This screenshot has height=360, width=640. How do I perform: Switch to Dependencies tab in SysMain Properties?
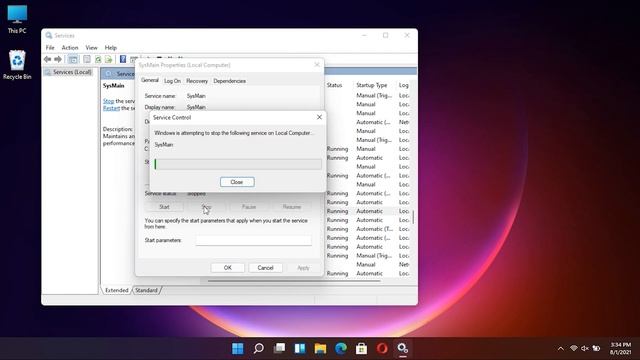pos(229,81)
